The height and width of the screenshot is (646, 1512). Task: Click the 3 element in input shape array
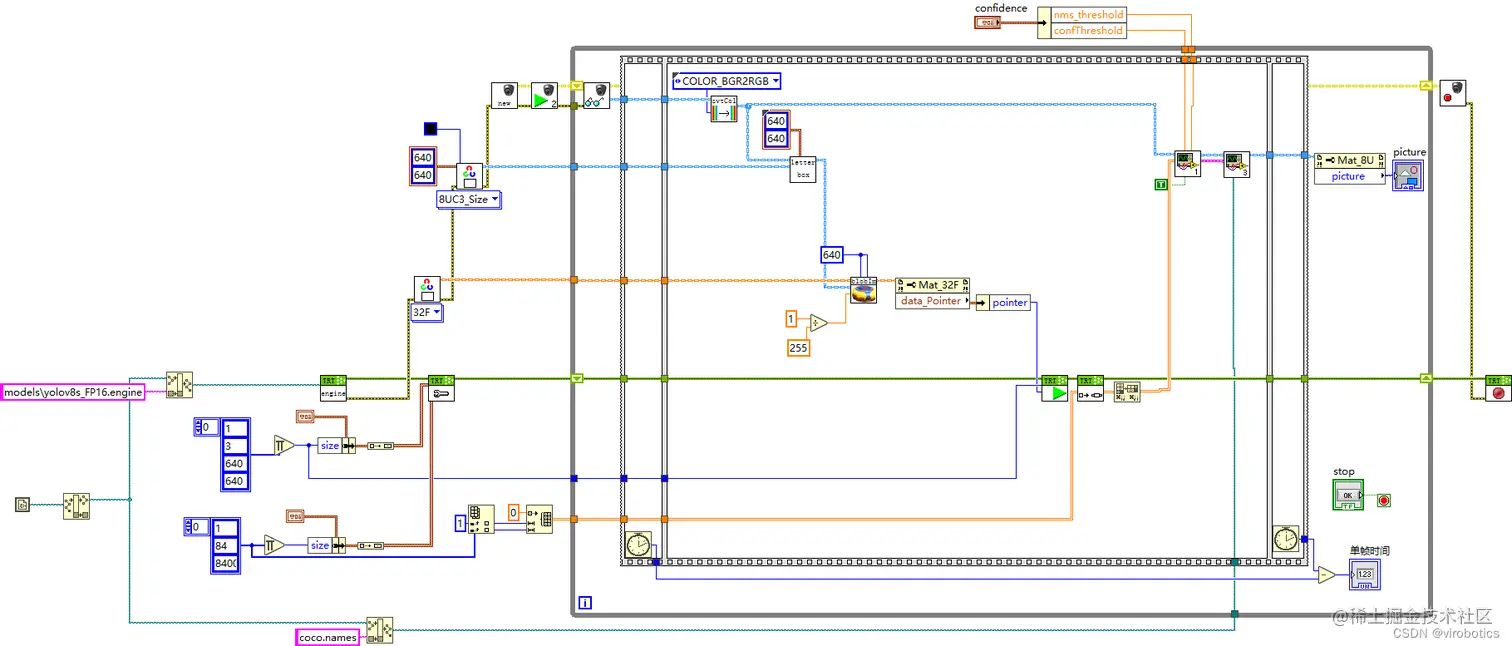tap(234, 445)
